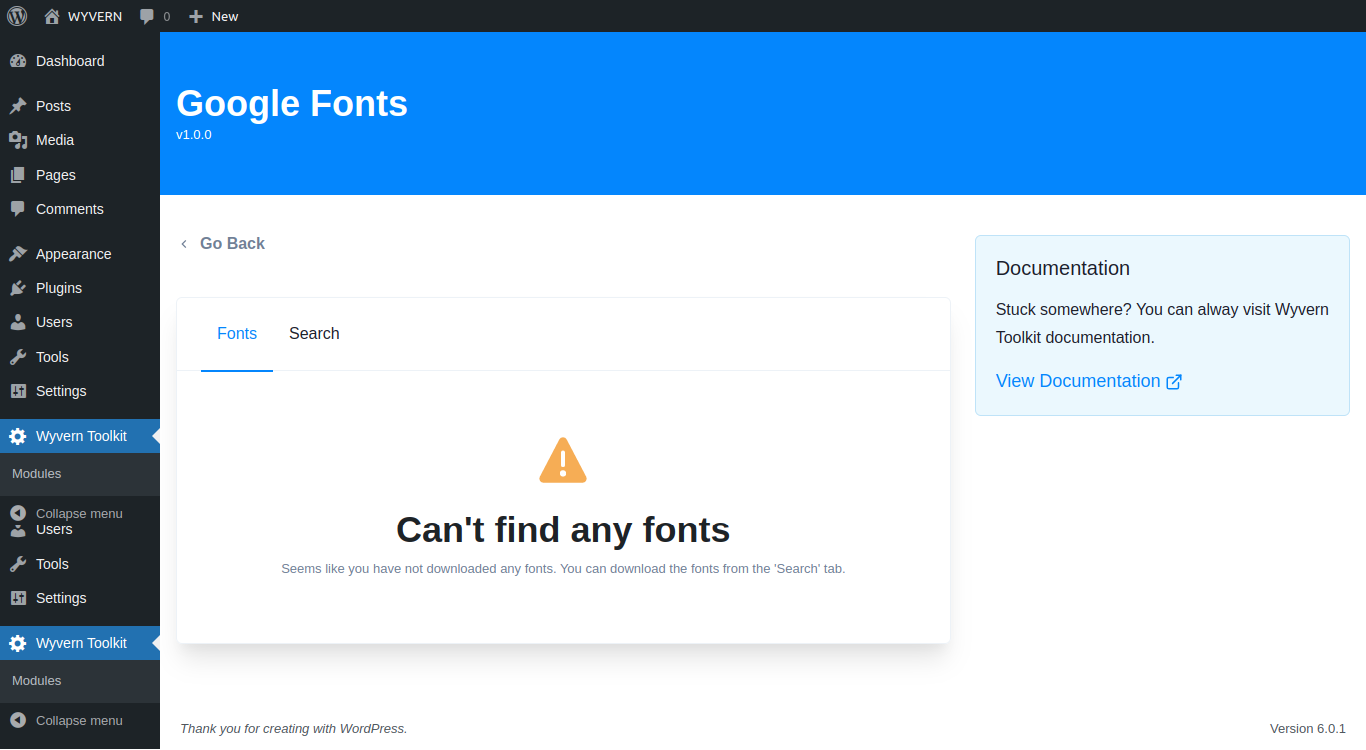The image size is (1366, 750).
Task: Go back using the Go Back link
Action: 232,243
